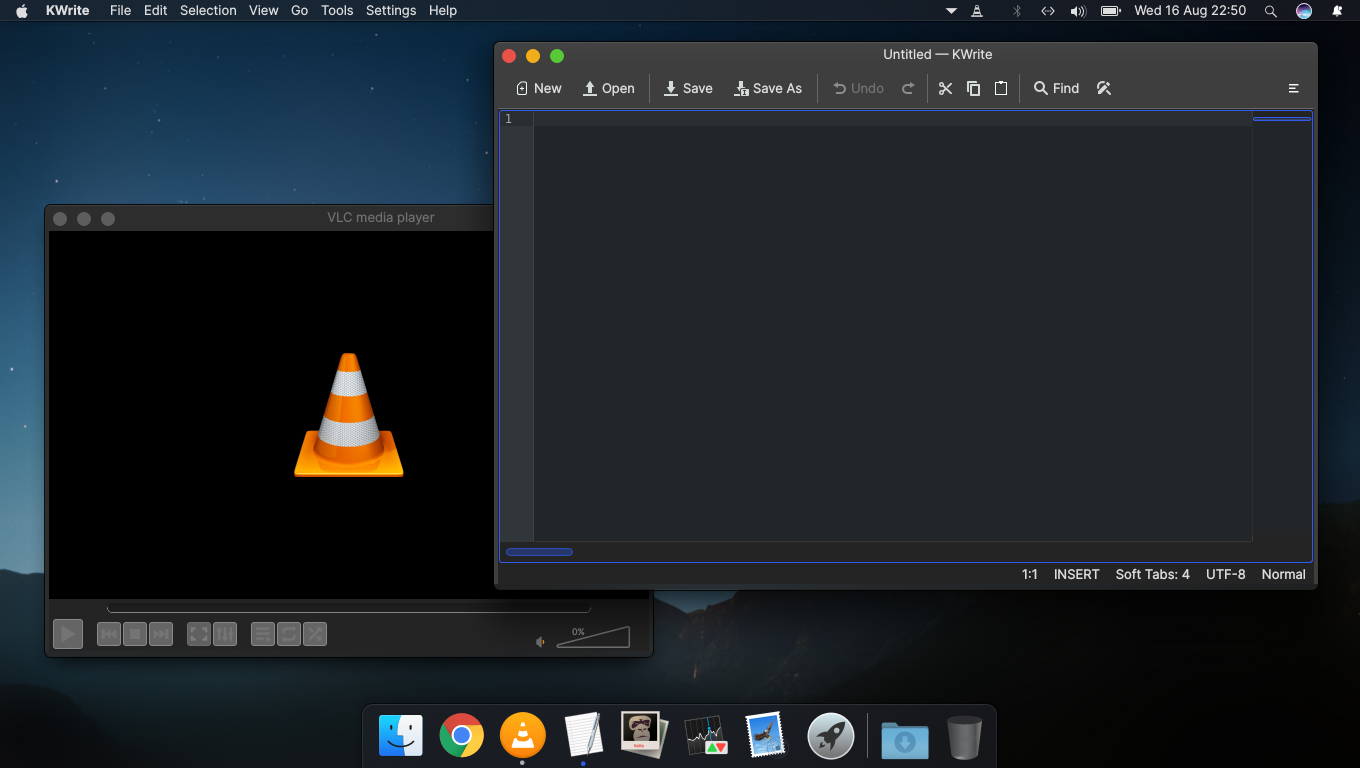Toggle shuffle random mode in VLC
1360x768 pixels.
pos(315,634)
